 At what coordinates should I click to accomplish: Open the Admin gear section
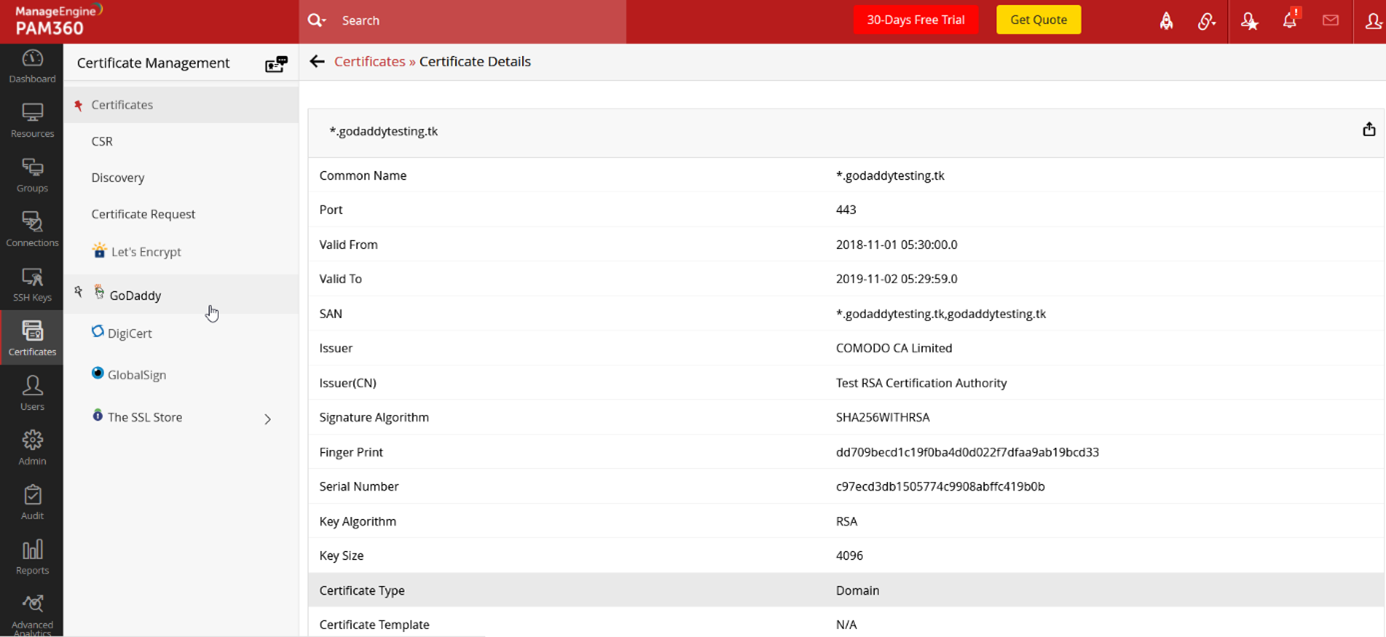[x=32, y=447]
